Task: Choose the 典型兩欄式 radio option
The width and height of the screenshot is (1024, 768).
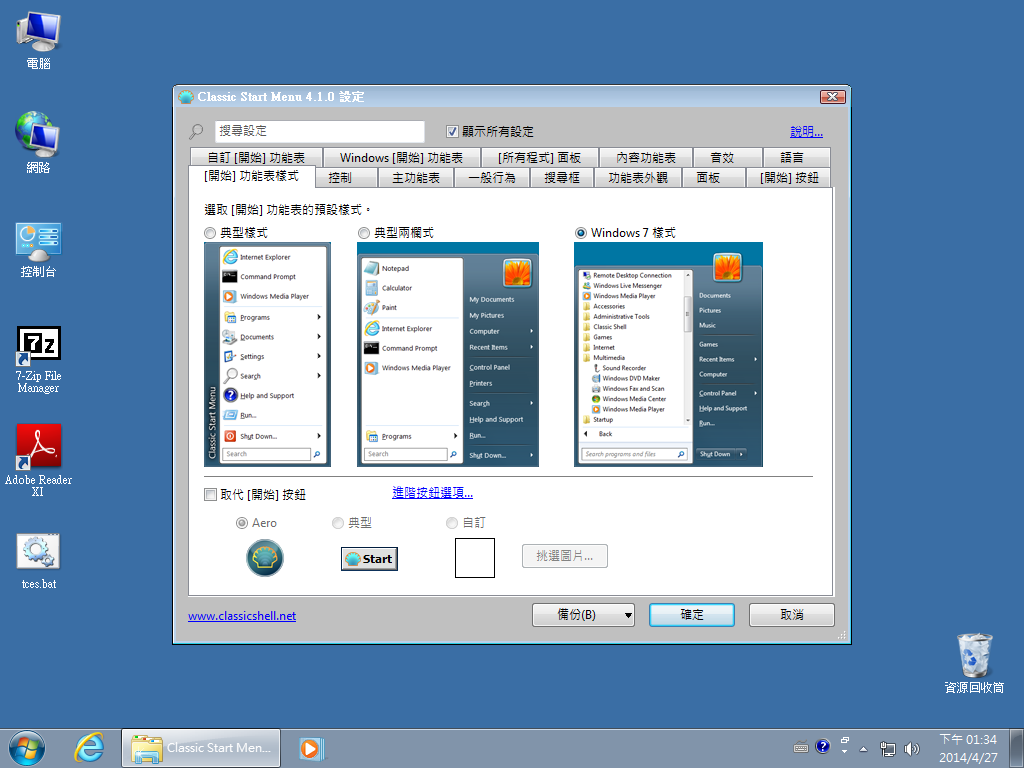Action: [364, 232]
